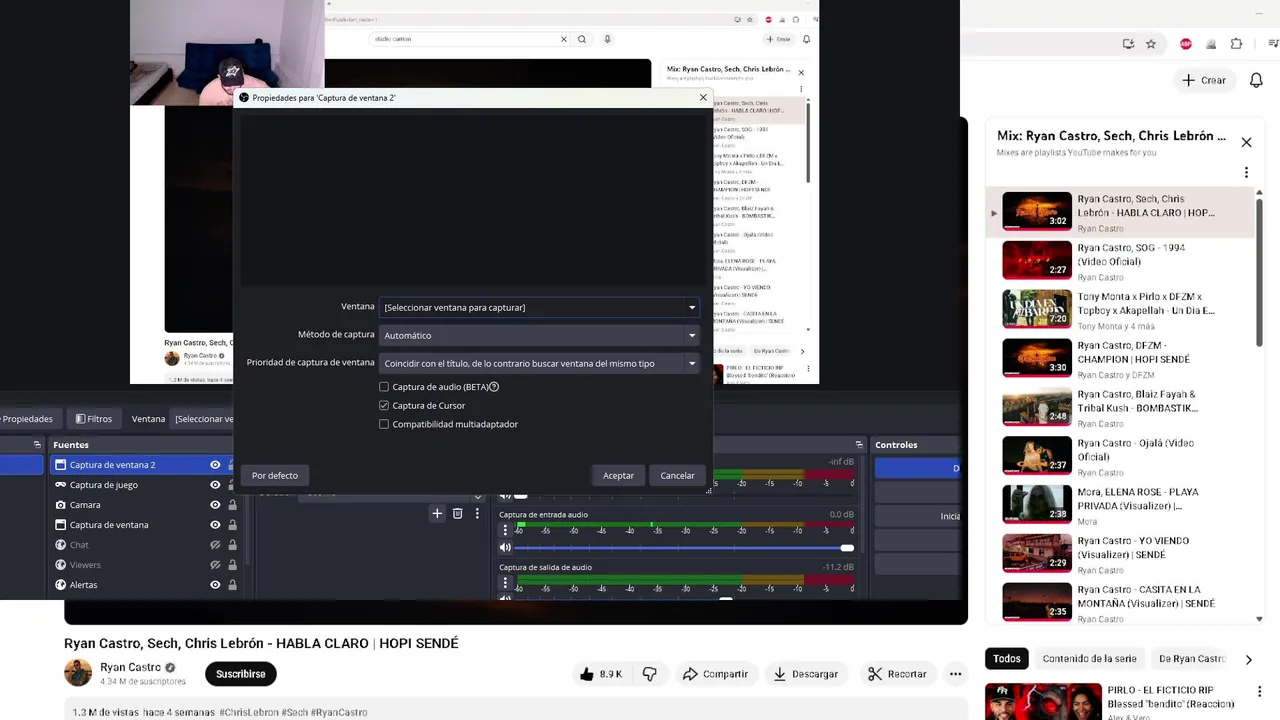Select the Contenido de la serie chip
This screenshot has width=1280, height=720.
(x=1089, y=659)
